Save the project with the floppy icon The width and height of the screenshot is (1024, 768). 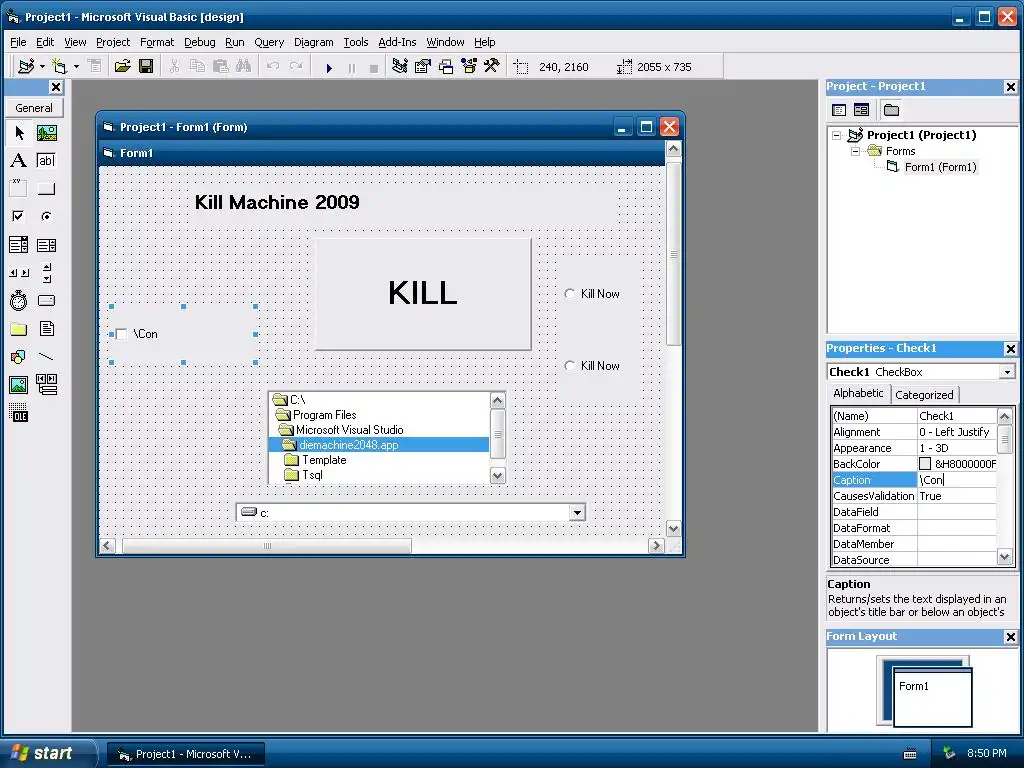pyautogui.click(x=146, y=66)
